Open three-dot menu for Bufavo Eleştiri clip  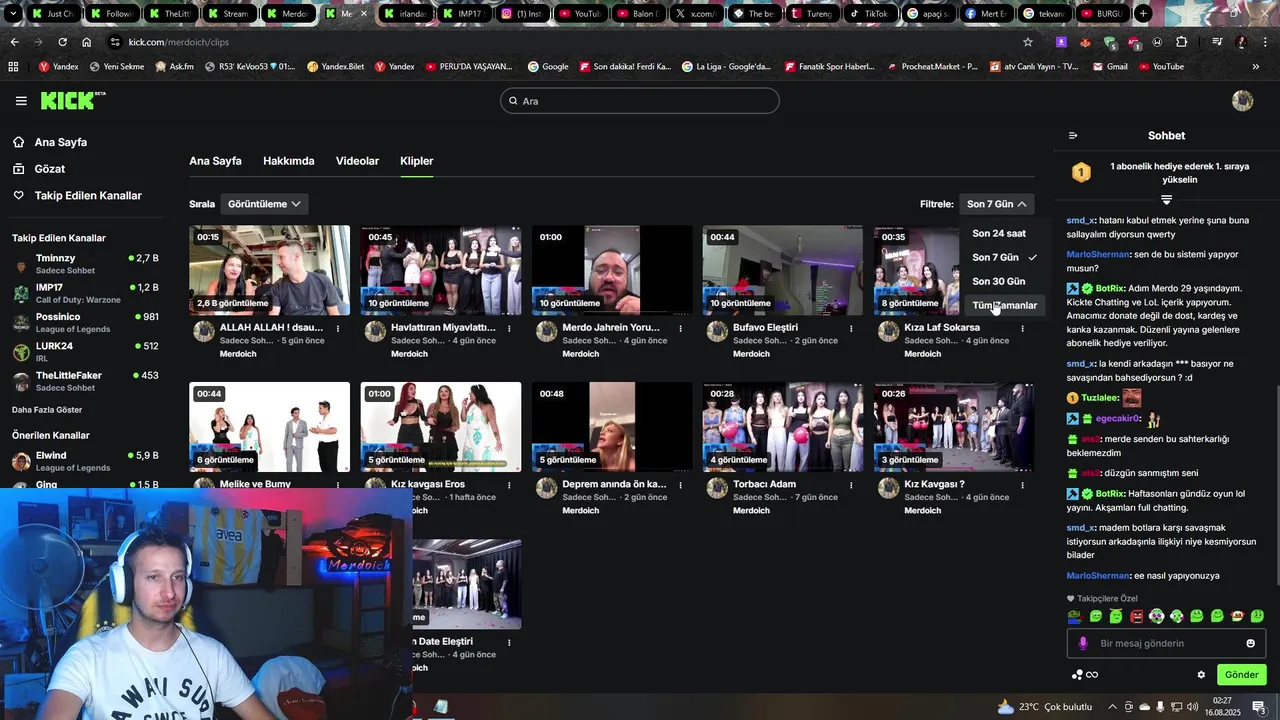click(x=851, y=328)
